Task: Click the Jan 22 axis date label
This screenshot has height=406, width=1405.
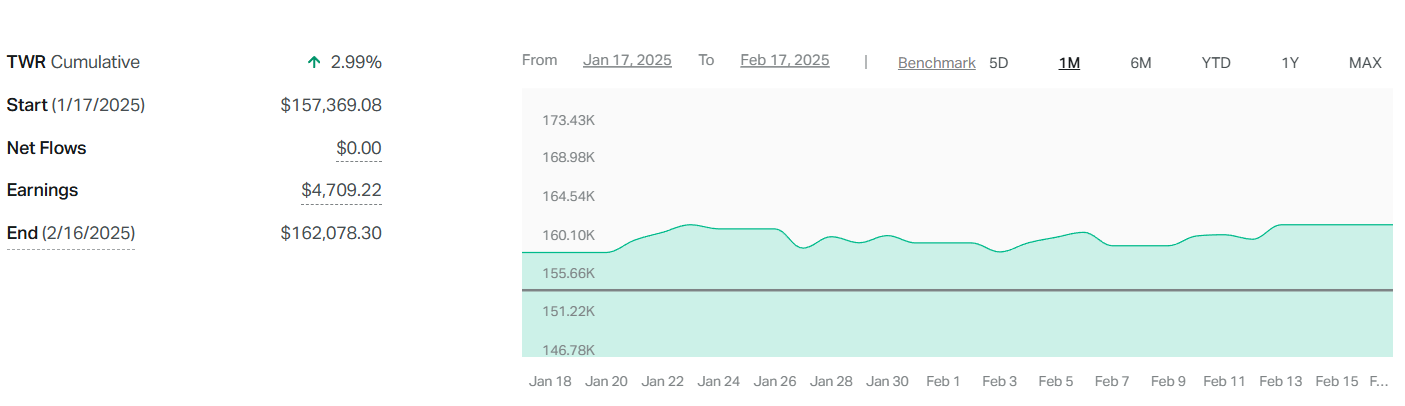Action: coord(662,381)
